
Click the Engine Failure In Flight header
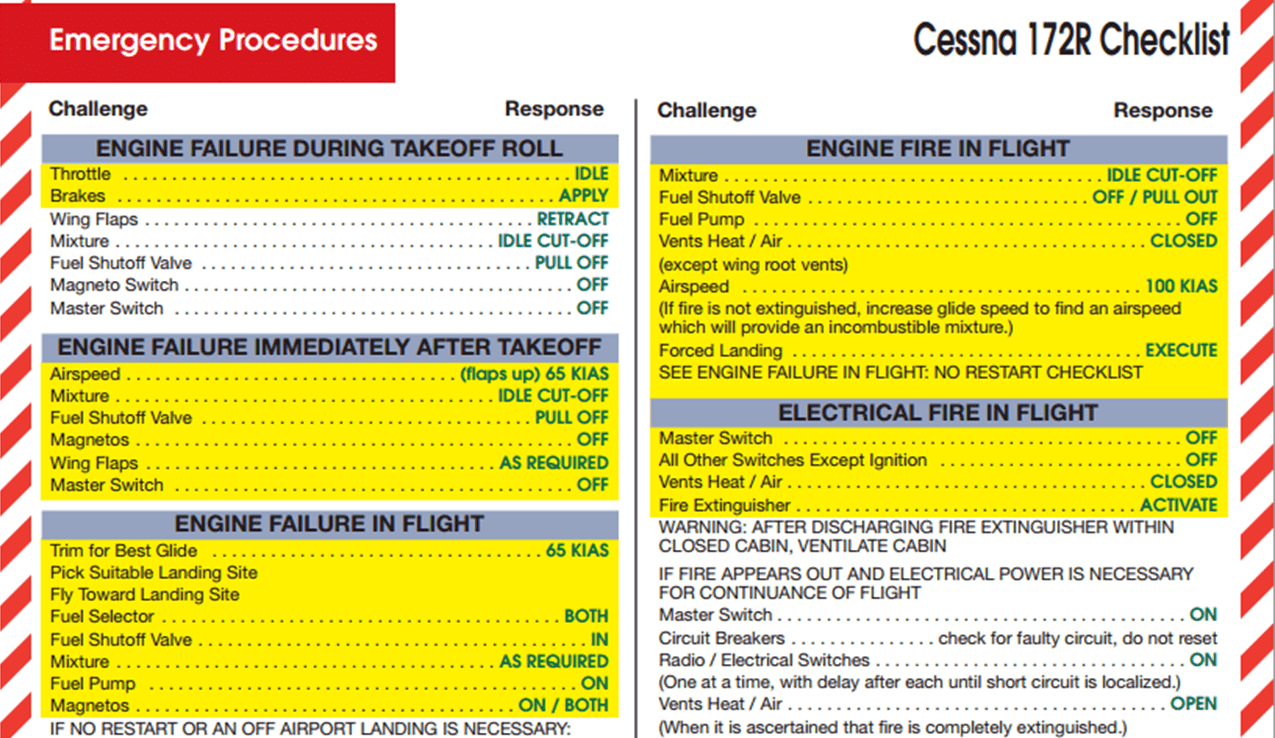coord(329,524)
